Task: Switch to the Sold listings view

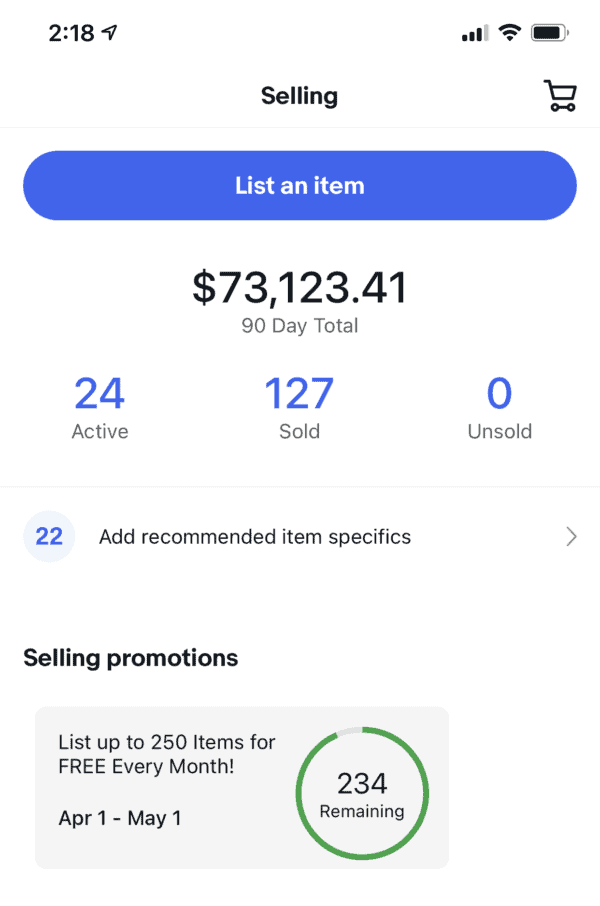Action: (x=299, y=404)
